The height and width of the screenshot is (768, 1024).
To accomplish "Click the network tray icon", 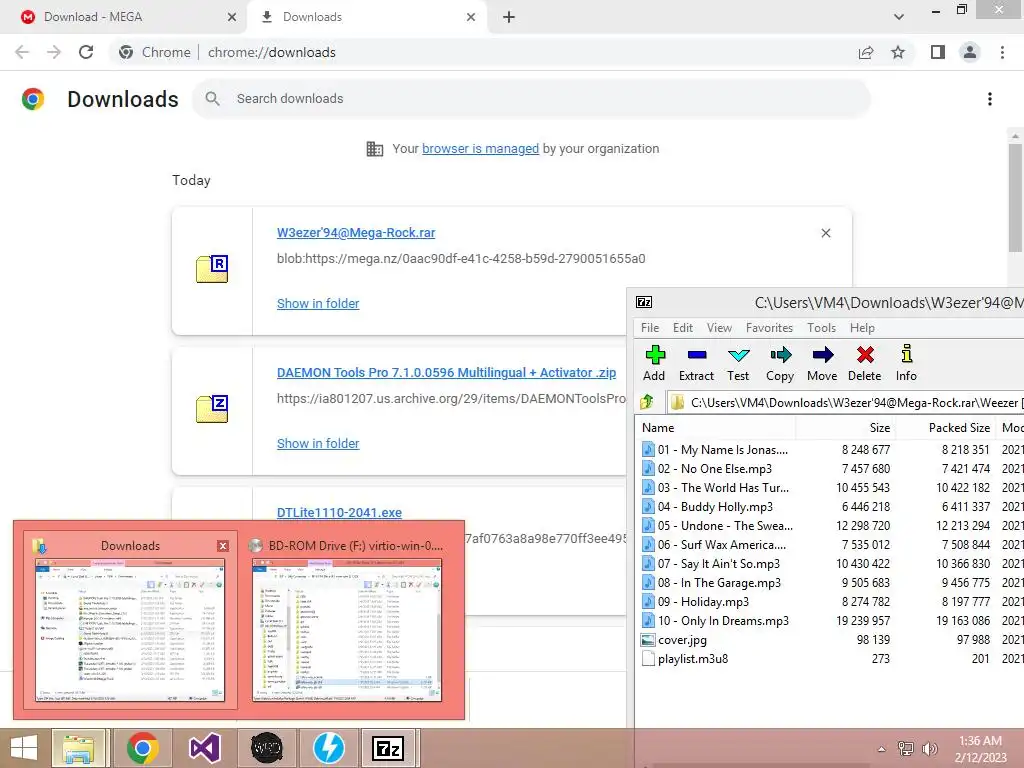I will click(x=906, y=748).
